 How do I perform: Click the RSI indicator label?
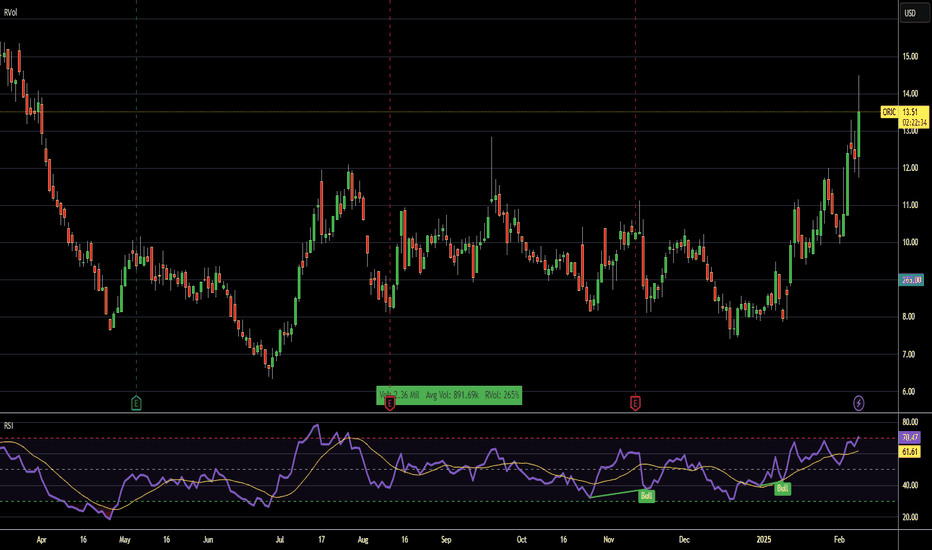point(8,426)
